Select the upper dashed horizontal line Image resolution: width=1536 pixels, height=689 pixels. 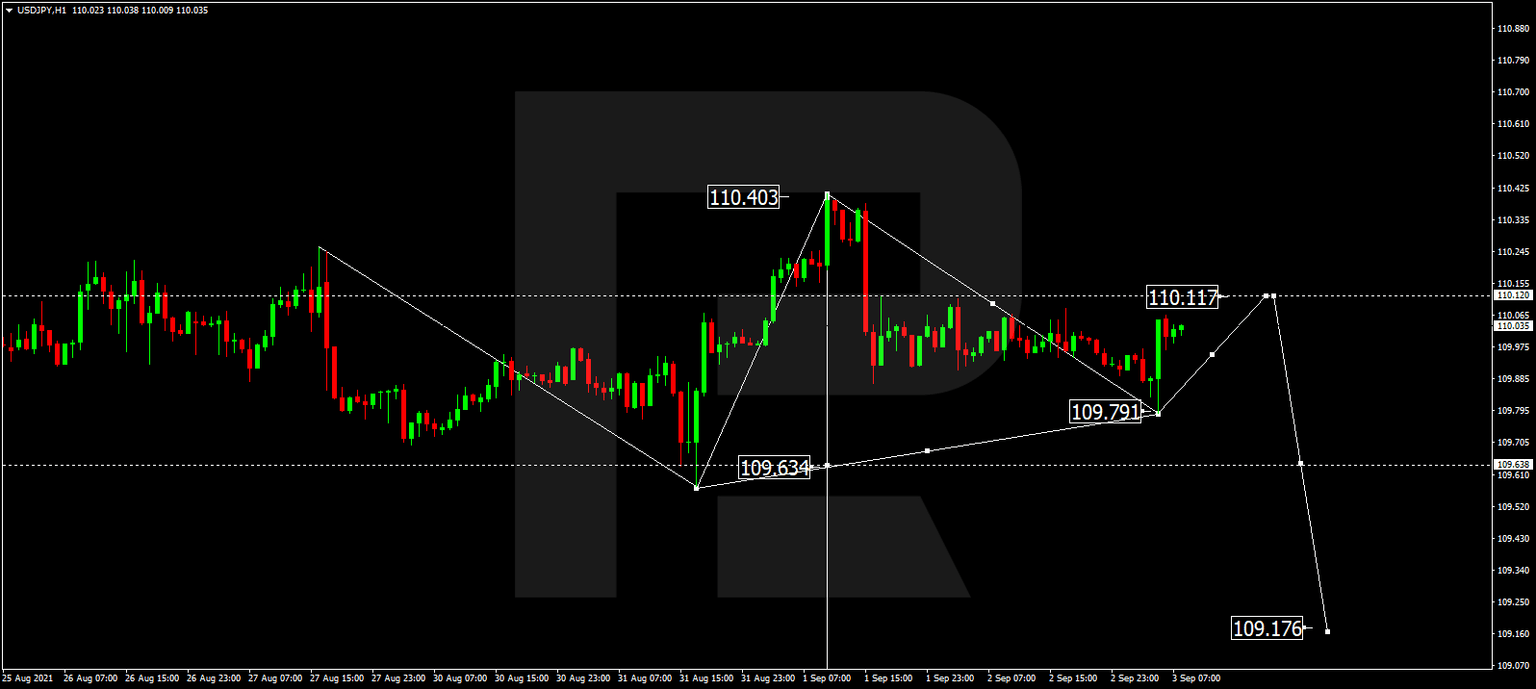(450, 294)
